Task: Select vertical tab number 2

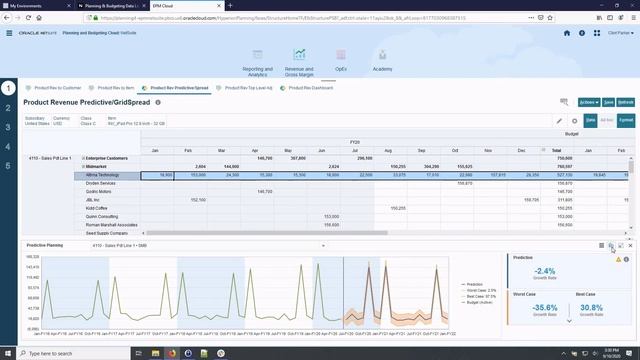Action: tap(8, 108)
